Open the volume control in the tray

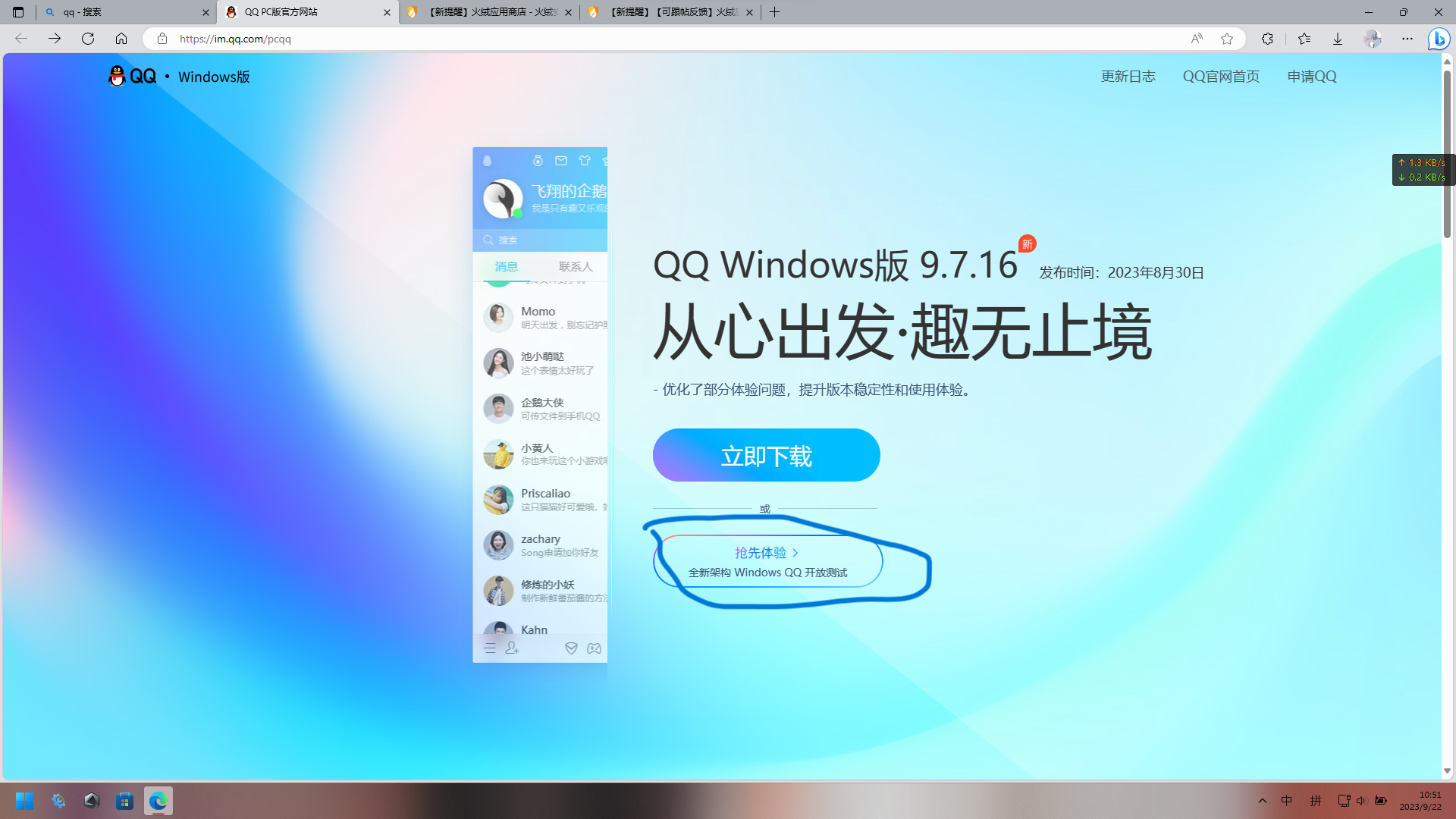pos(1361,801)
